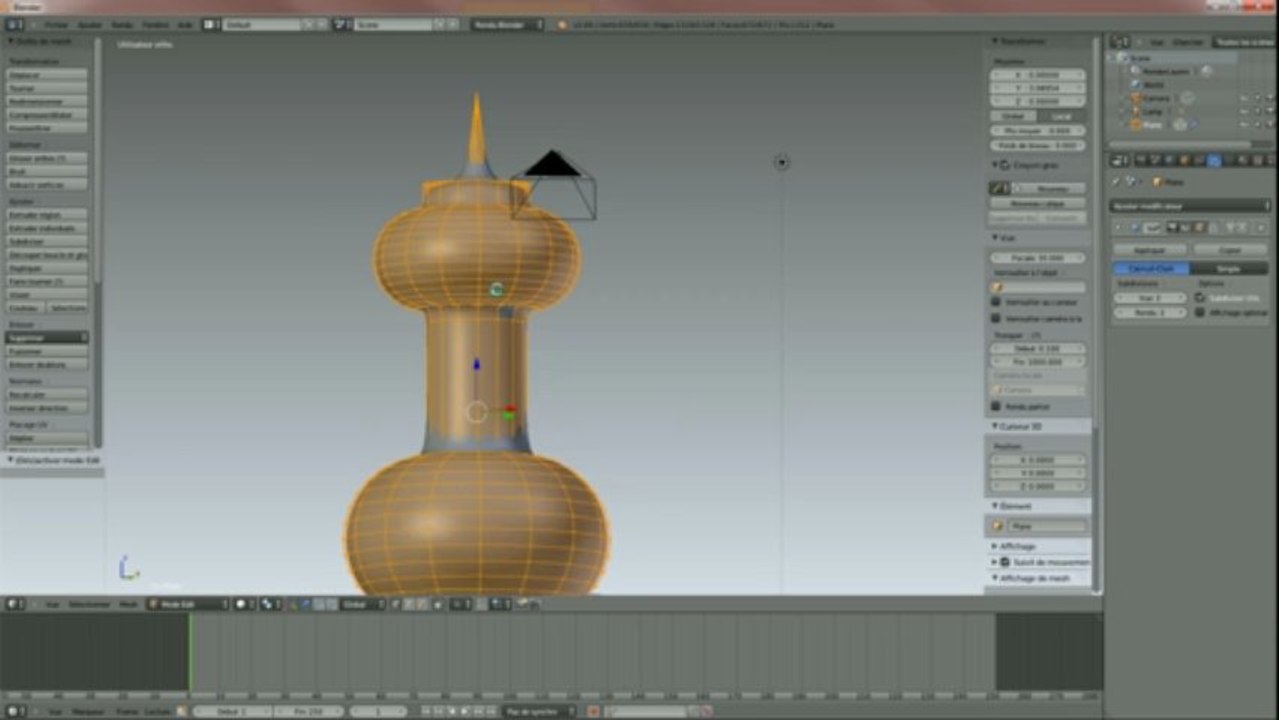This screenshot has width=1279, height=720.
Task: Click the viewport shading sphere icon
Action: point(243,604)
